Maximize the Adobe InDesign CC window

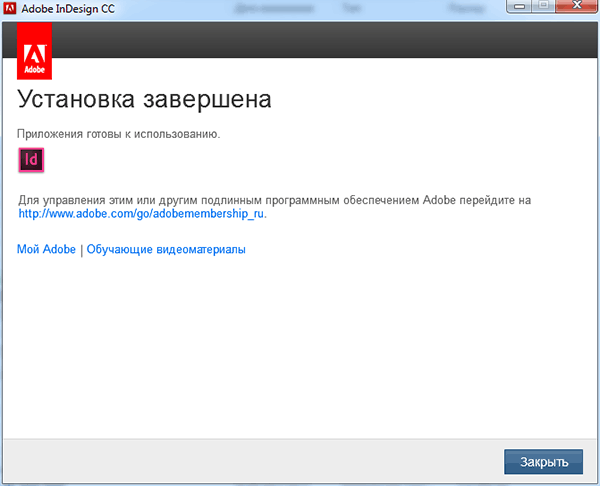[543, 6]
